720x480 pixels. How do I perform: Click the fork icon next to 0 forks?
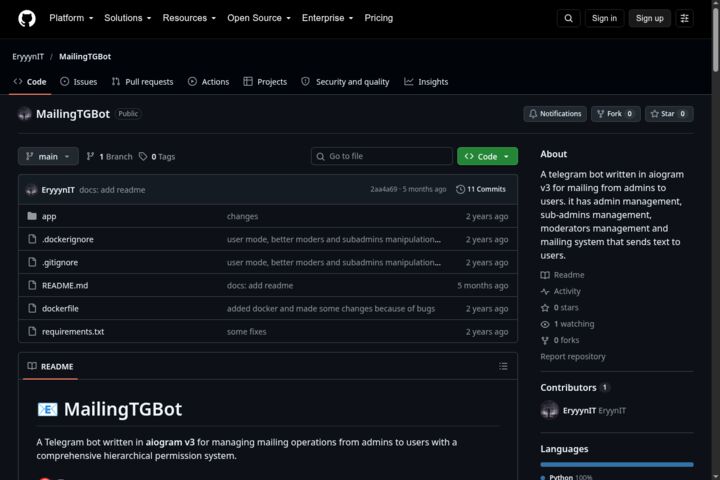(545, 340)
